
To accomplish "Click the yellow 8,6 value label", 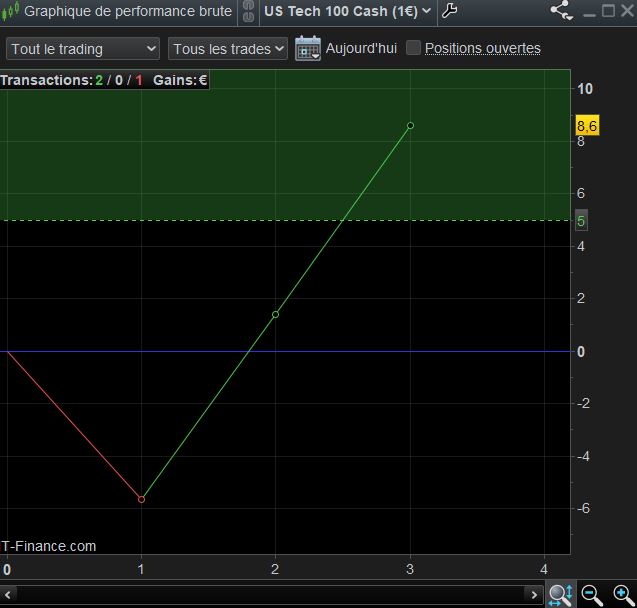I will click(587, 125).
